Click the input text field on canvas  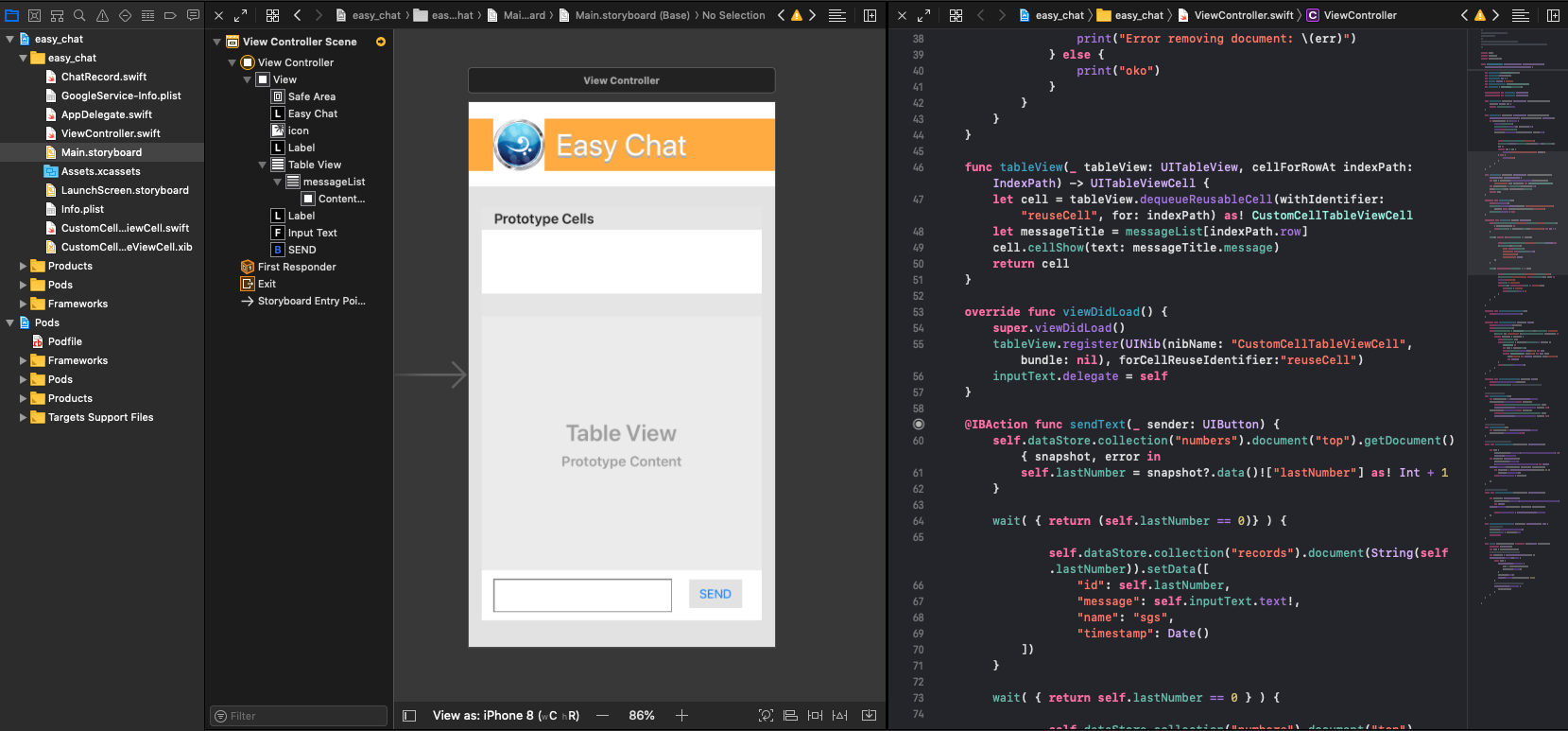point(582,595)
